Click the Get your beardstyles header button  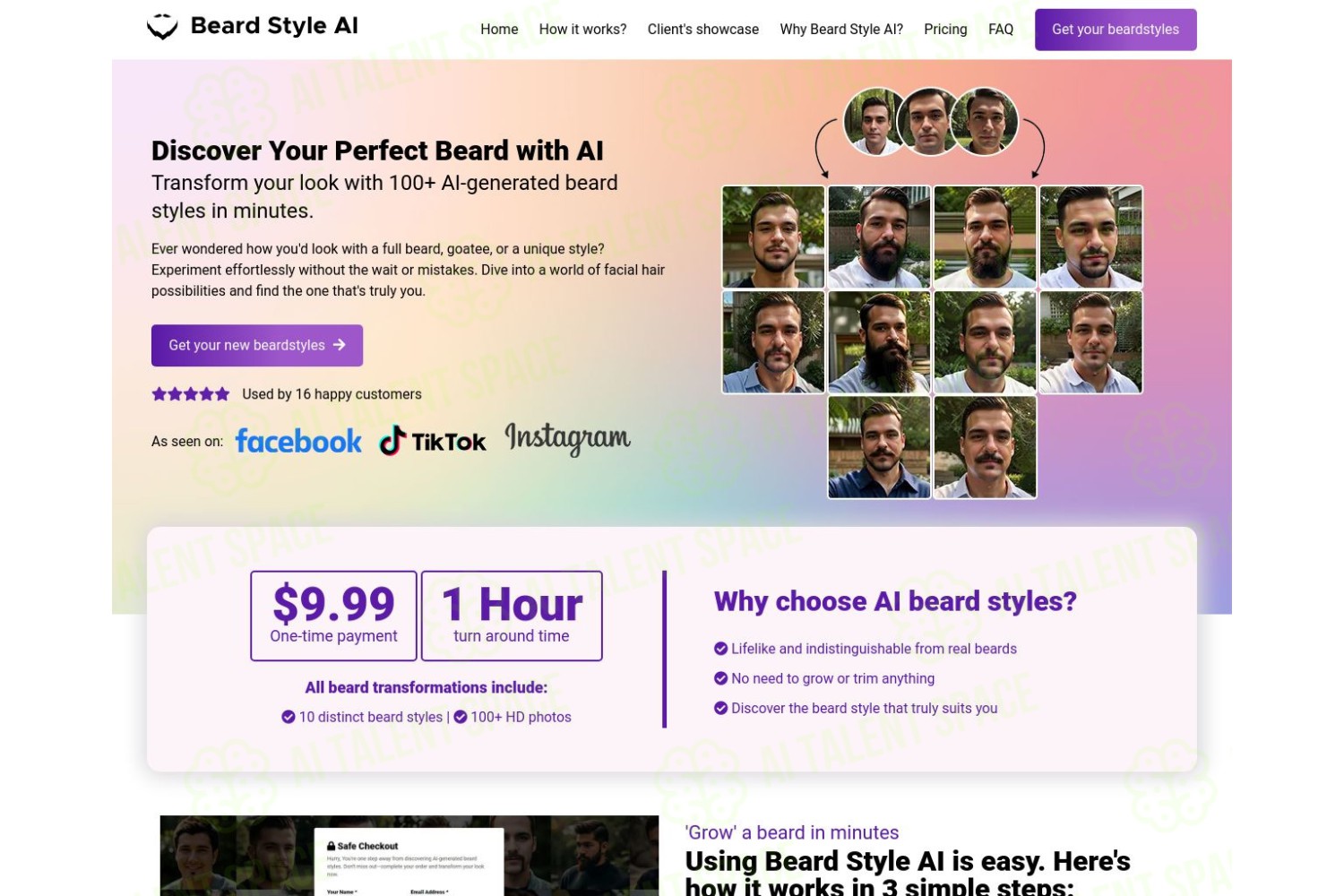tap(1116, 30)
